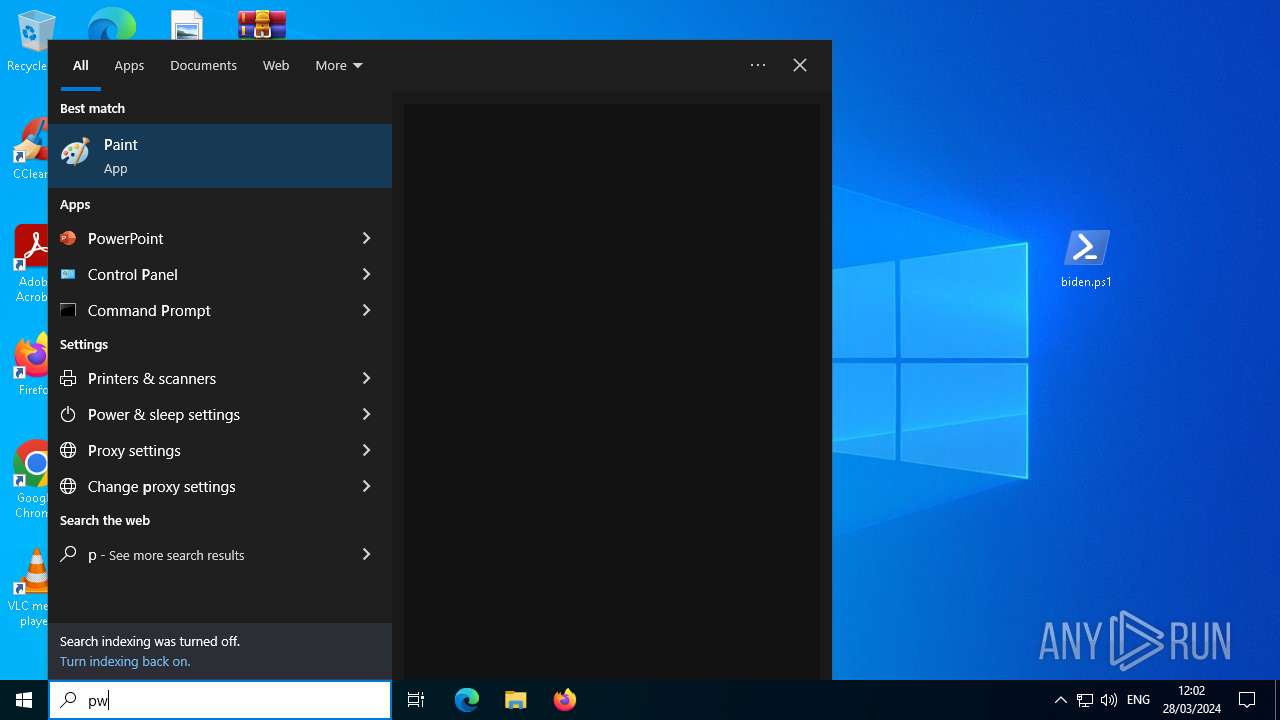Click the 'Change proxy settings' text
Screen dimensions: 1280x720
pyautogui.click(x=162, y=486)
